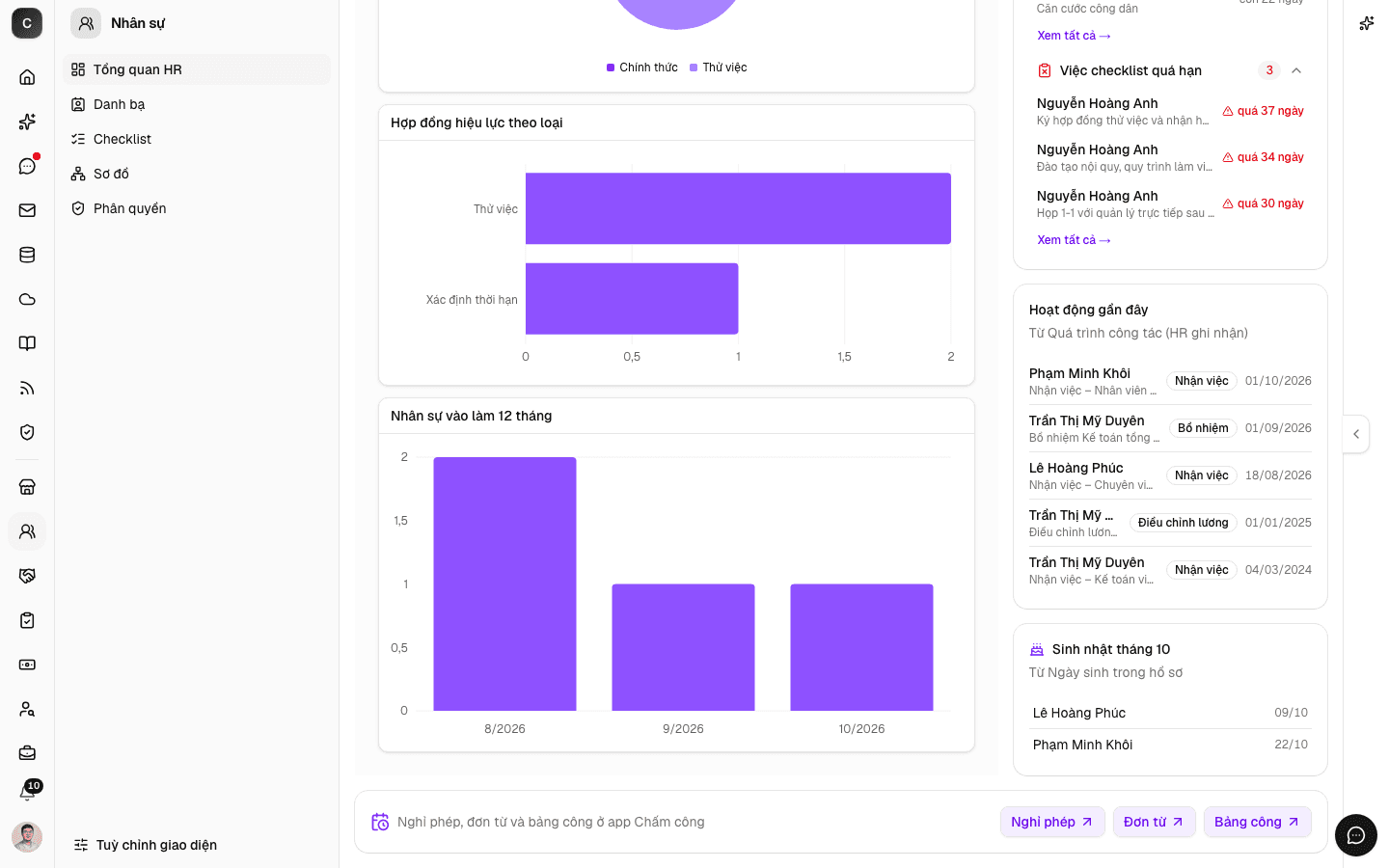This screenshot has width=1389, height=868.
Task: Open the banknote payroll icon in rail
Action: [27, 665]
